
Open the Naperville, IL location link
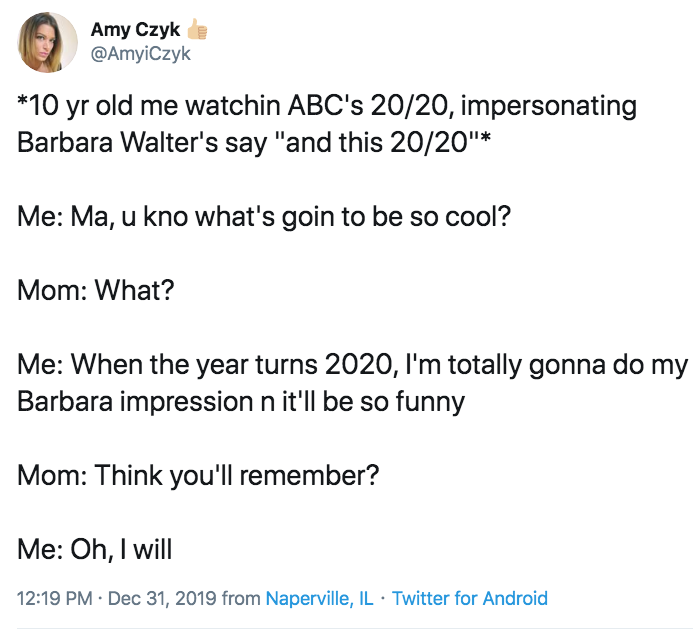(319, 598)
